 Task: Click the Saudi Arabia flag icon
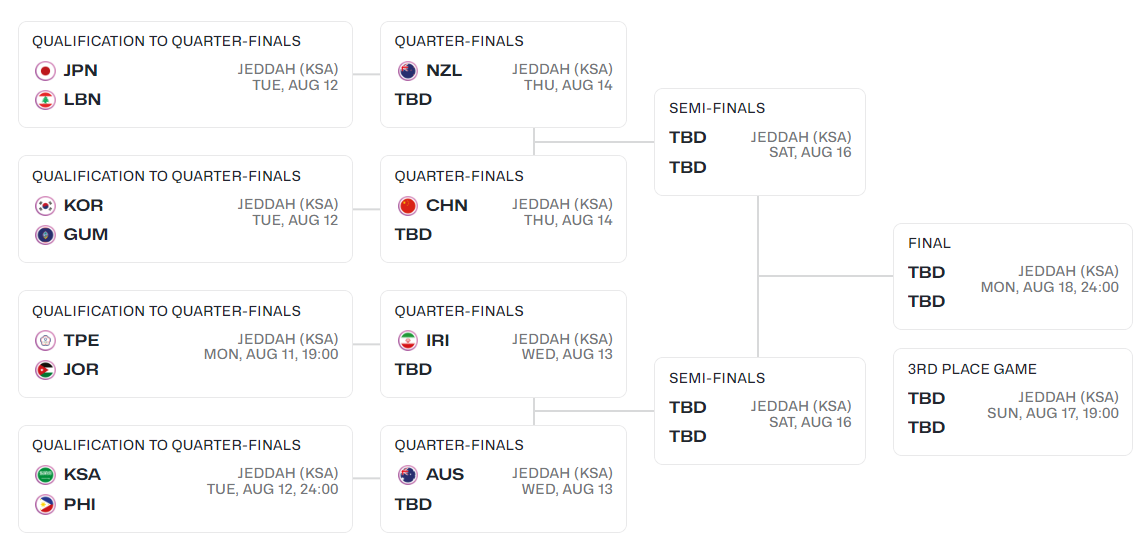point(45,475)
